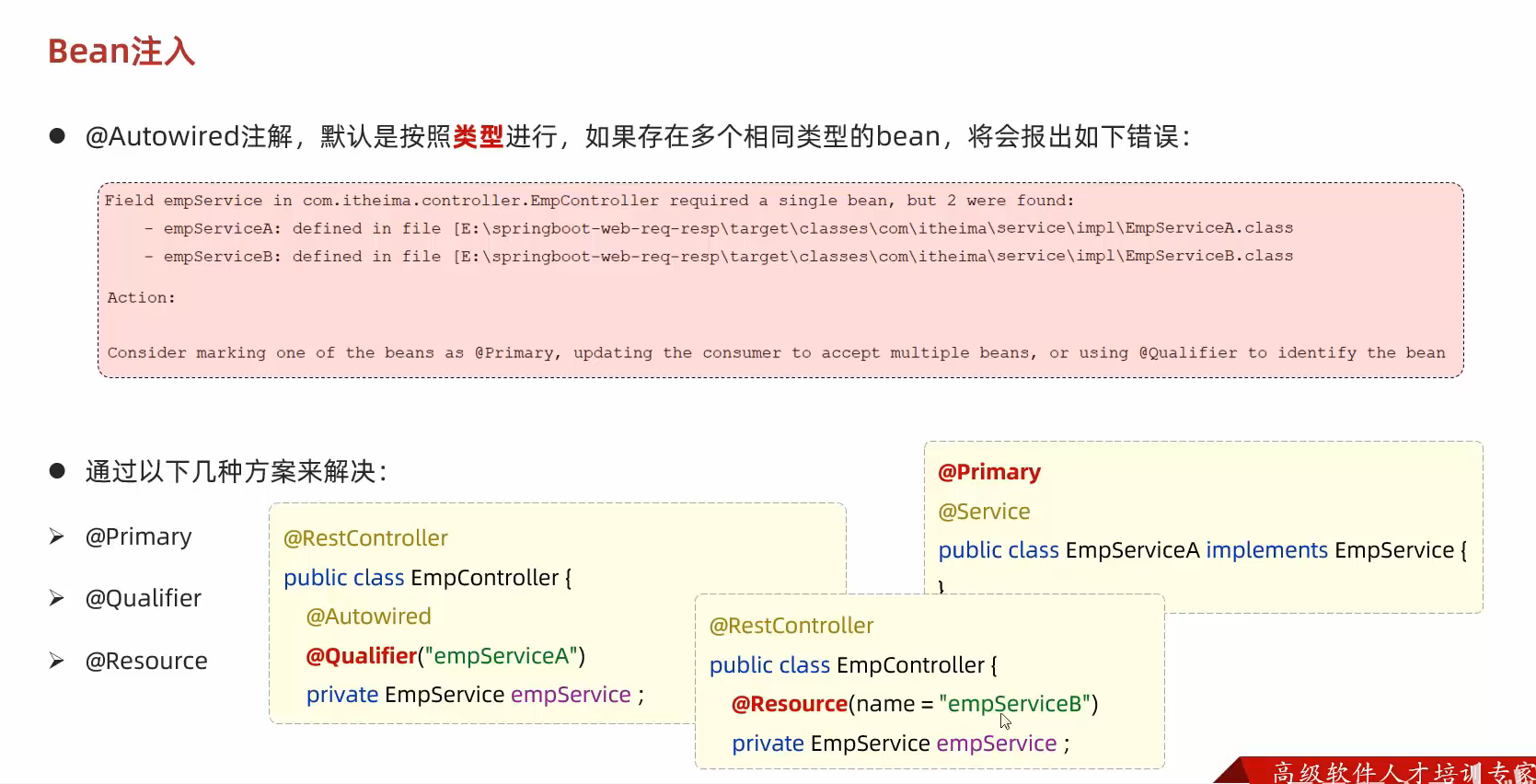
Task: Click the red @Qualifier annotation in the code
Action: [361, 656]
